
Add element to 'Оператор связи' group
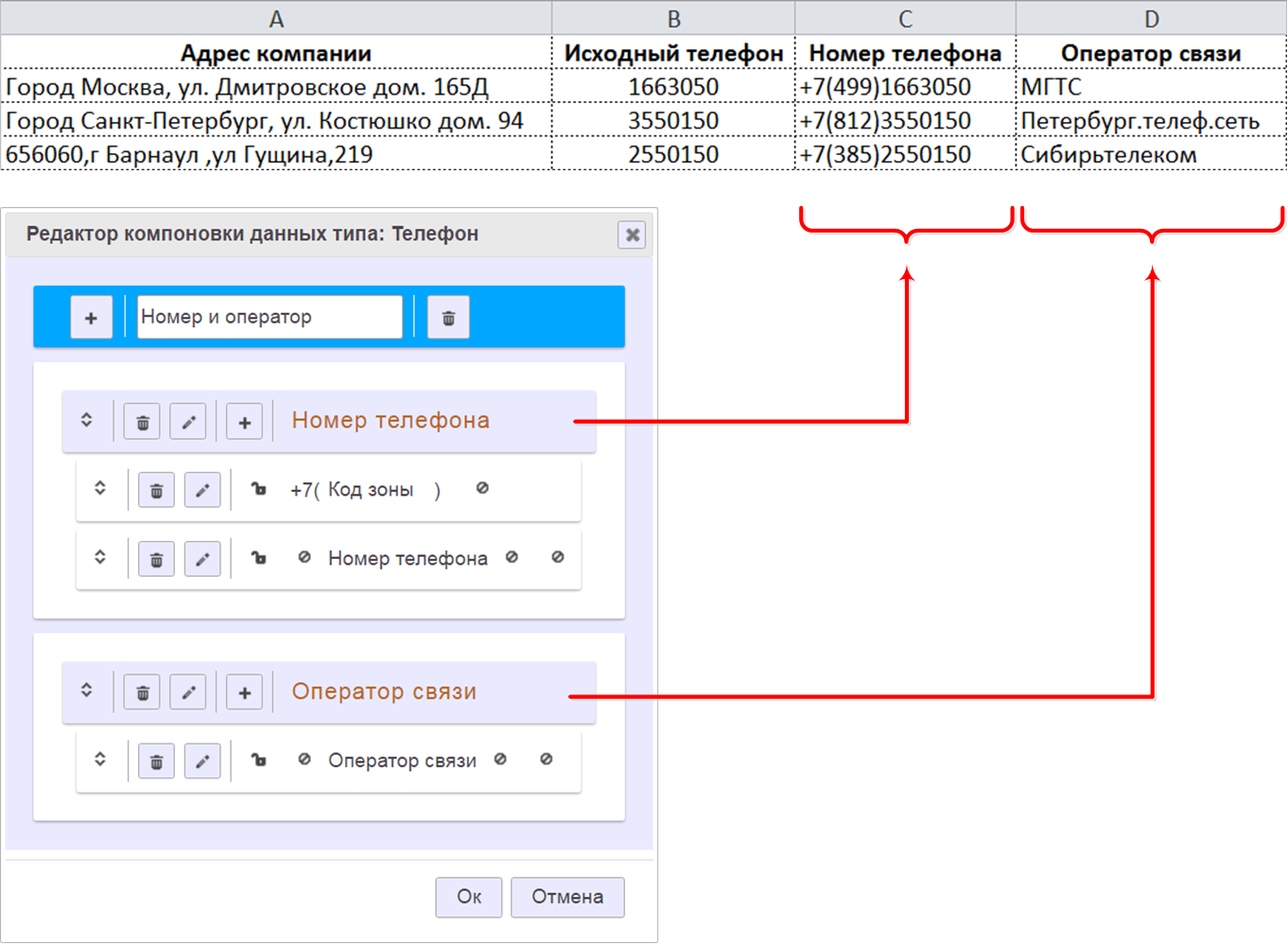244,692
